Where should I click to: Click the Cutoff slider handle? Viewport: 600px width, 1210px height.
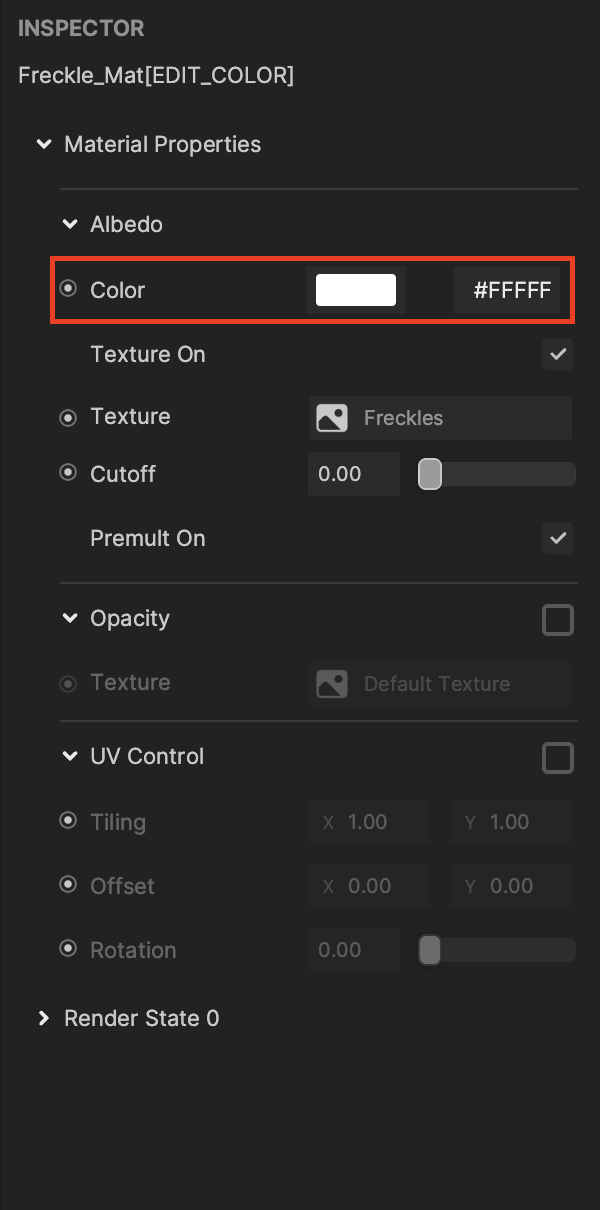[x=430, y=474]
